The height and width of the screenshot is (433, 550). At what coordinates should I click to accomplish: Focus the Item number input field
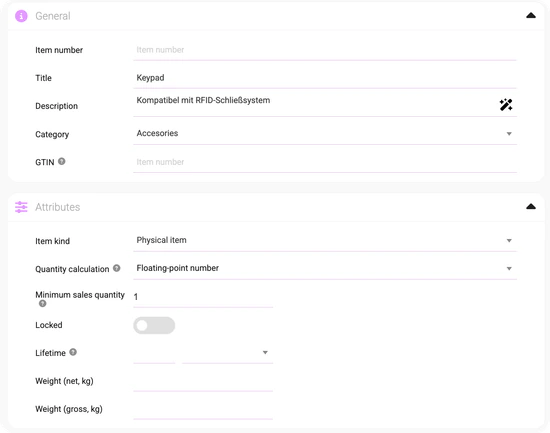325,50
